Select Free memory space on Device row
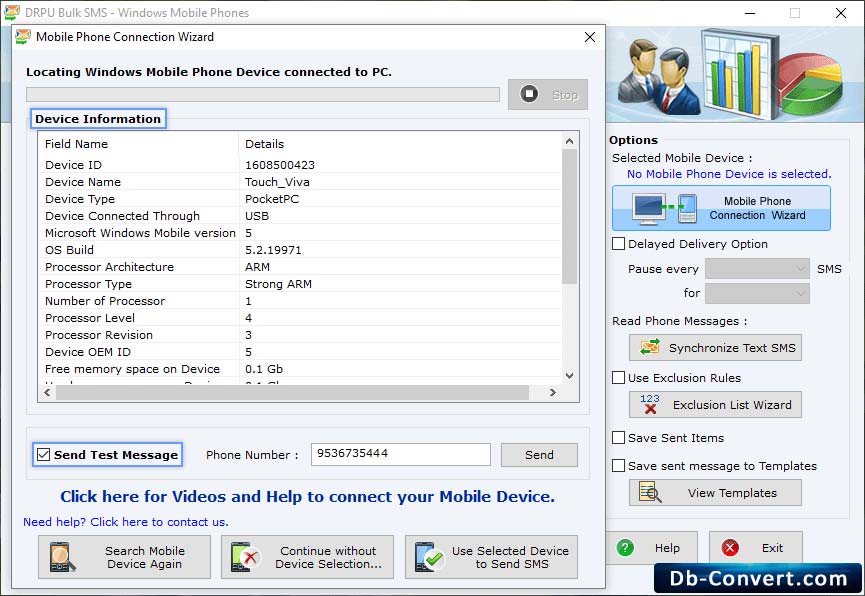 coord(300,369)
